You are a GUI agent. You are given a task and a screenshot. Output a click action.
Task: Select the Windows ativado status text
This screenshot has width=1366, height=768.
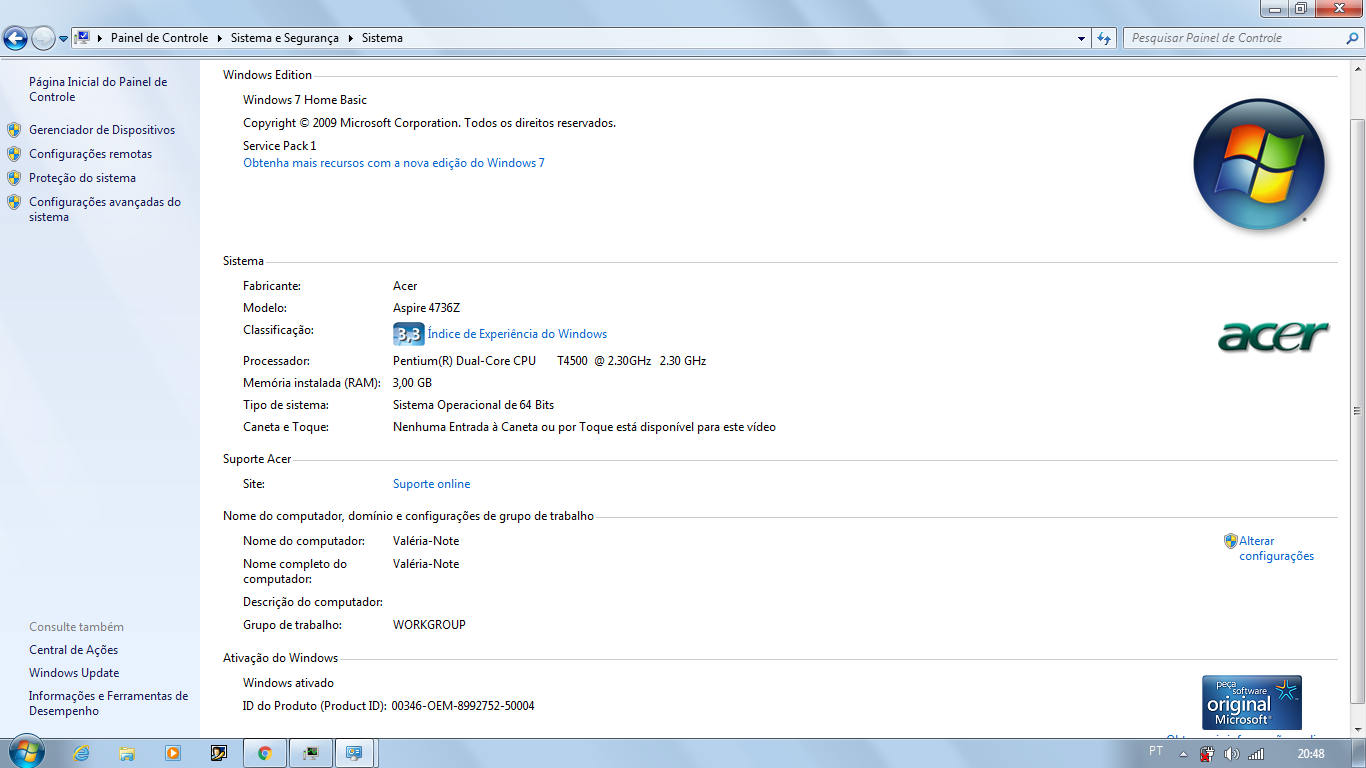pyautogui.click(x=288, y=683)
